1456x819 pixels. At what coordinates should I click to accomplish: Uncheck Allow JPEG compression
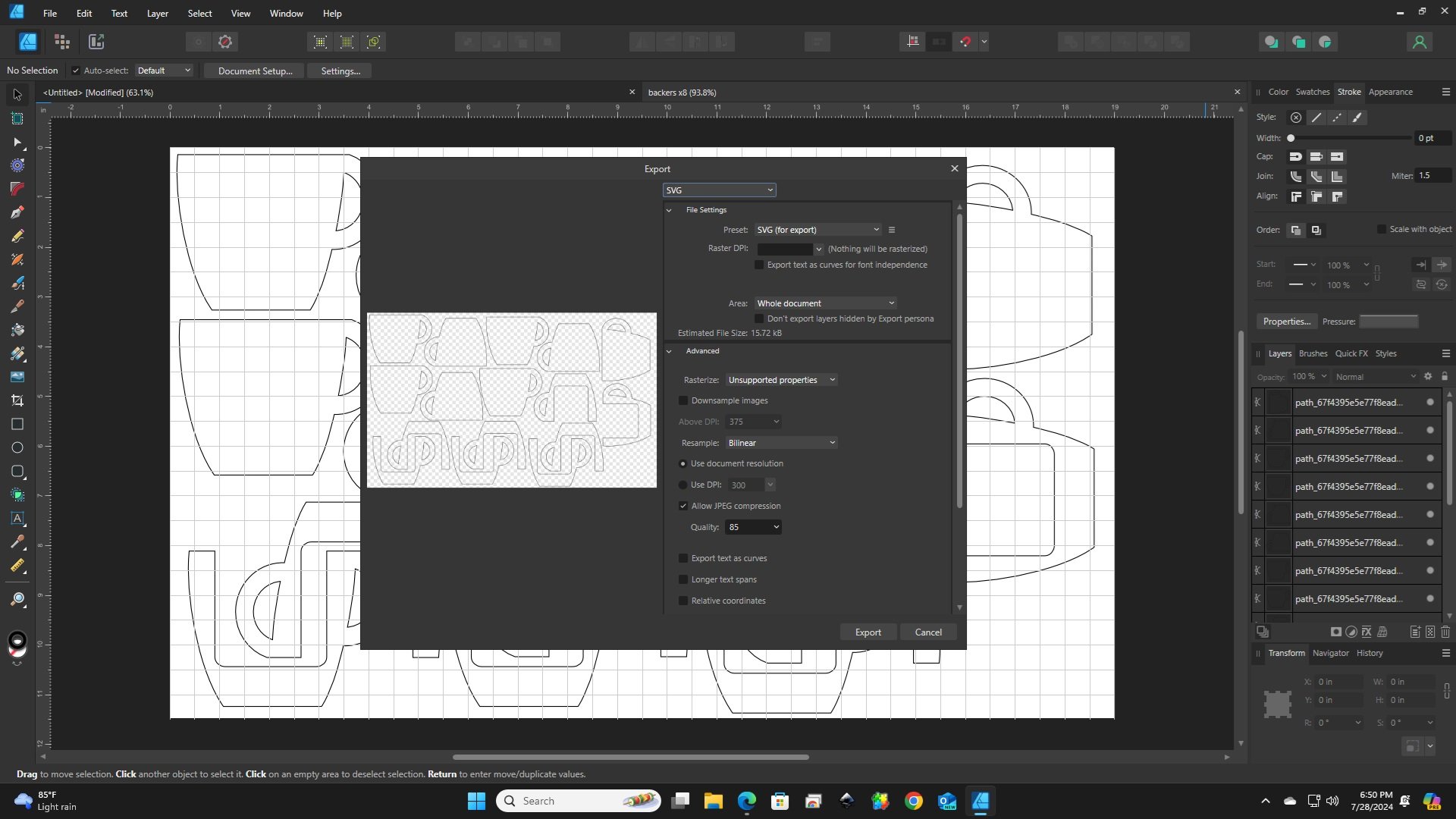(x=683, y=506)
